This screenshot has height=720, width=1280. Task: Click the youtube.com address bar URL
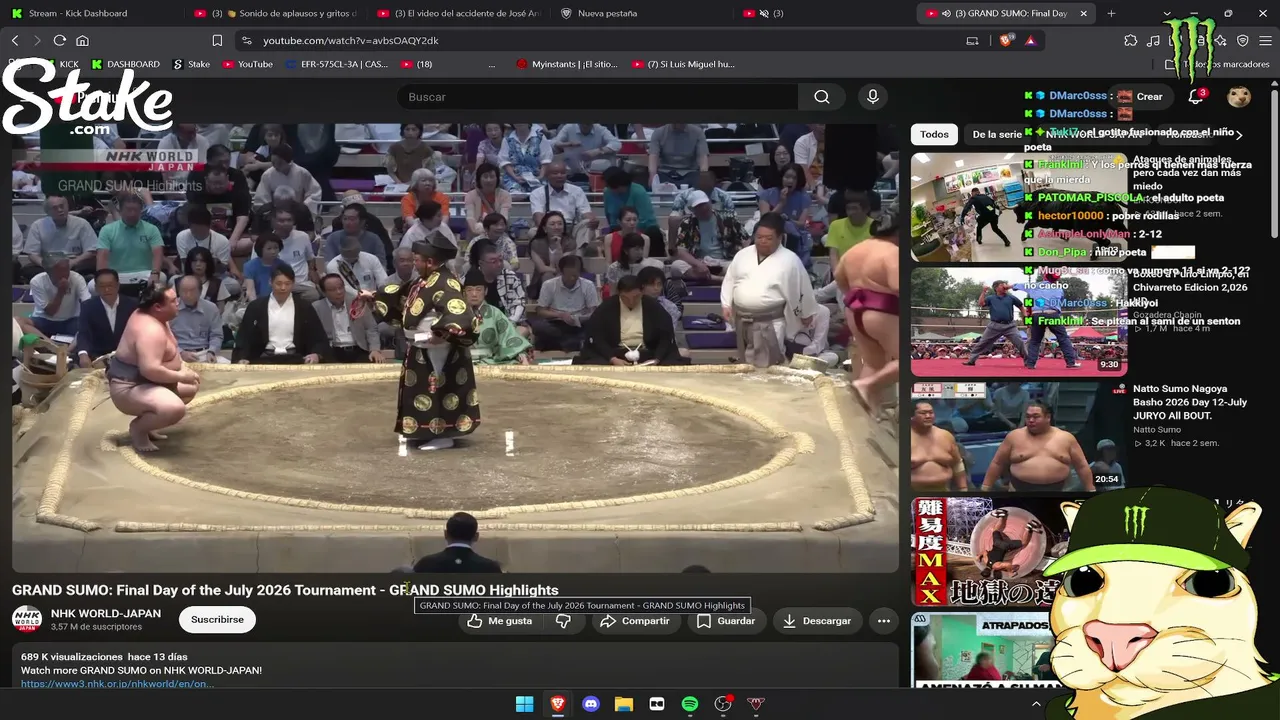[x=351, y=40]
